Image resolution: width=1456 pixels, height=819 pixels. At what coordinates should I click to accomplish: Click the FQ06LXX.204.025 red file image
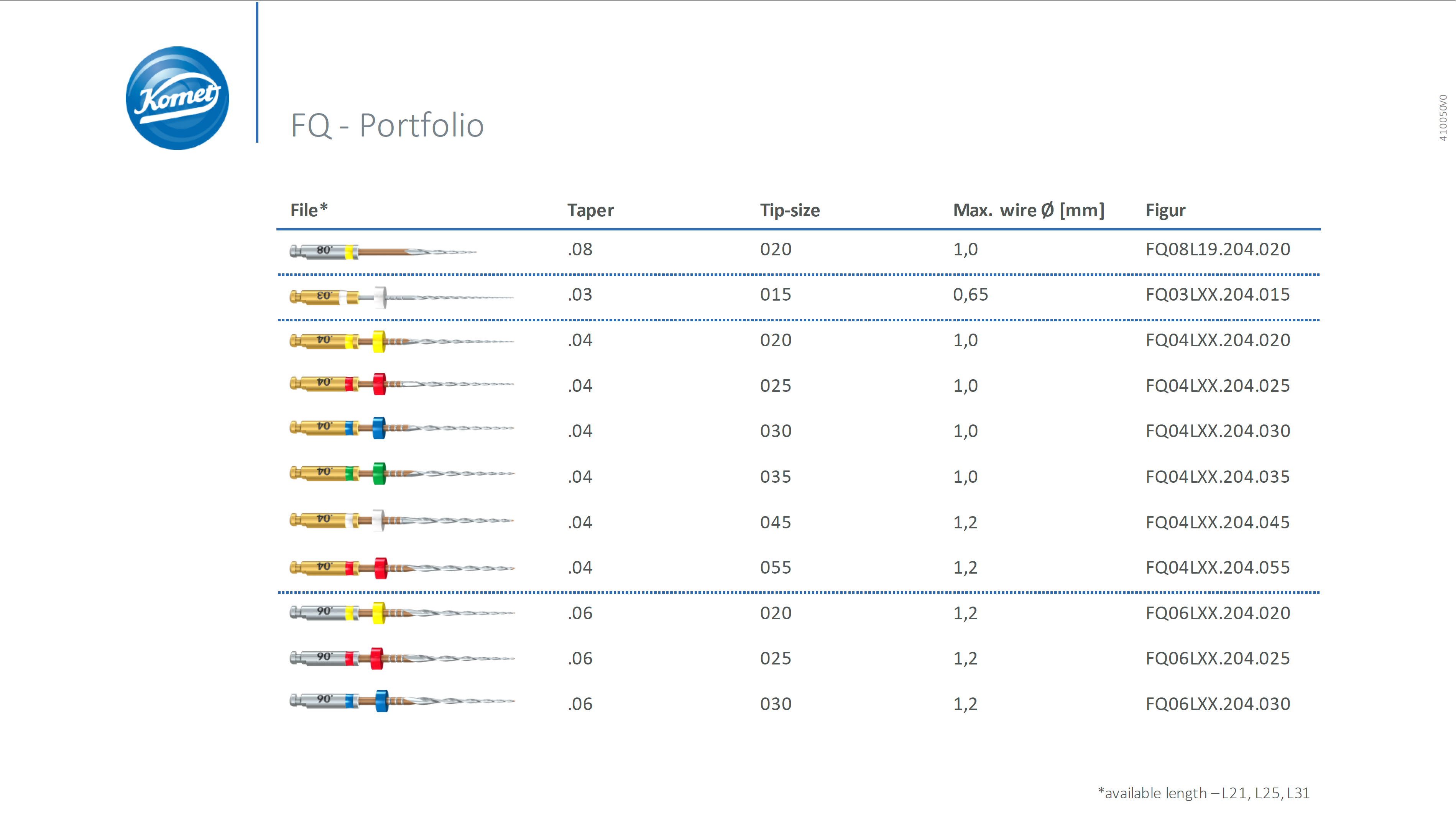pos(402,658)
